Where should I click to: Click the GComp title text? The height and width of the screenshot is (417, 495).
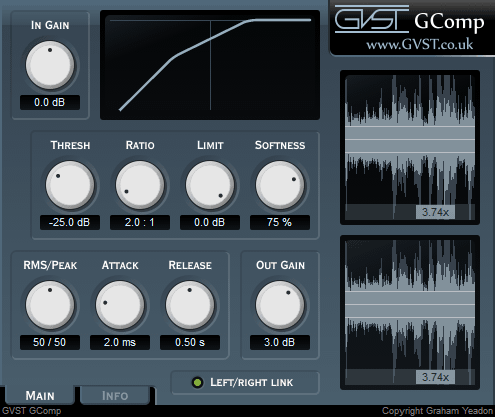coord(449,22)
